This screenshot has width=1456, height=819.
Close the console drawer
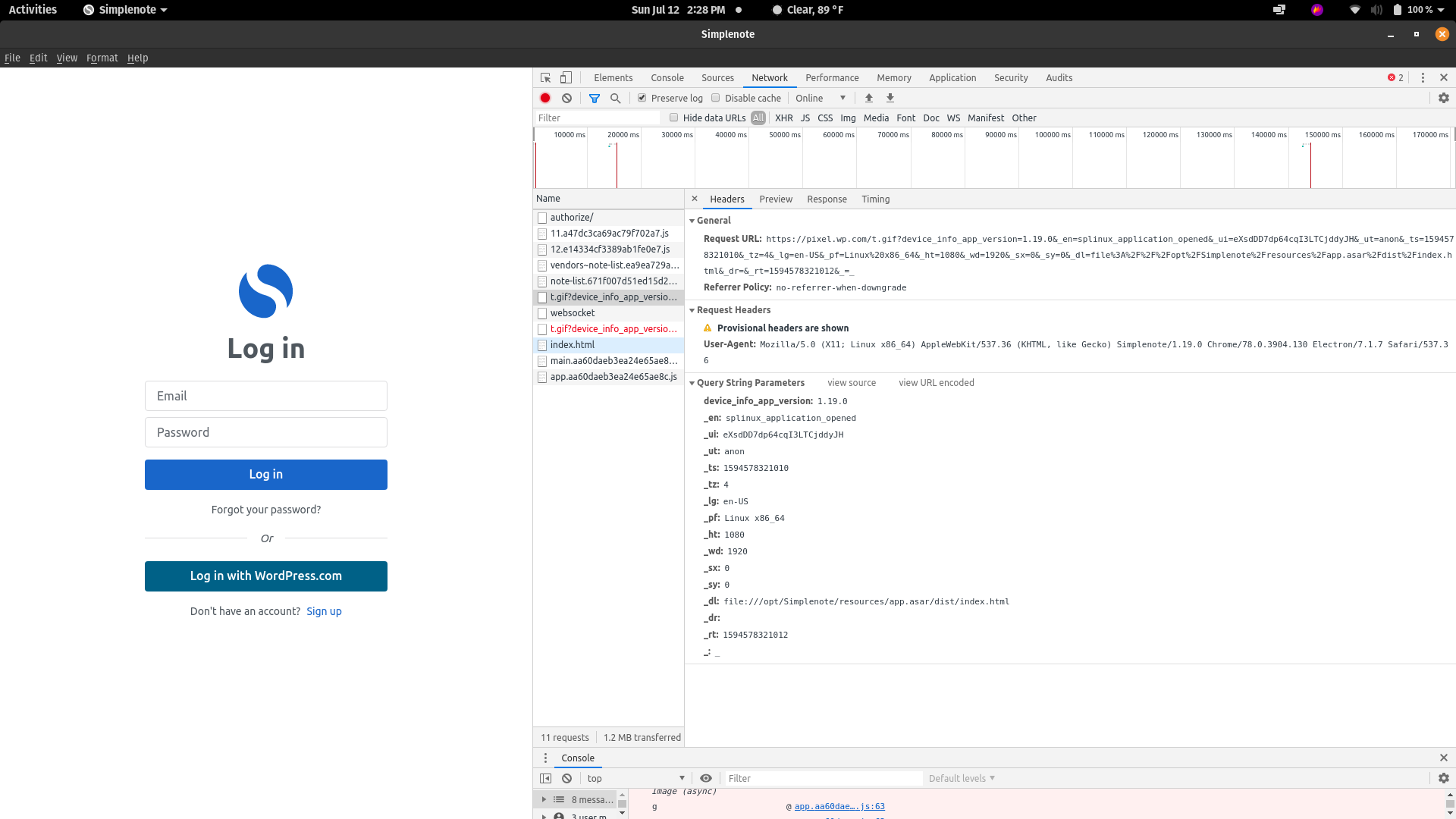[x=1444, y=758]
